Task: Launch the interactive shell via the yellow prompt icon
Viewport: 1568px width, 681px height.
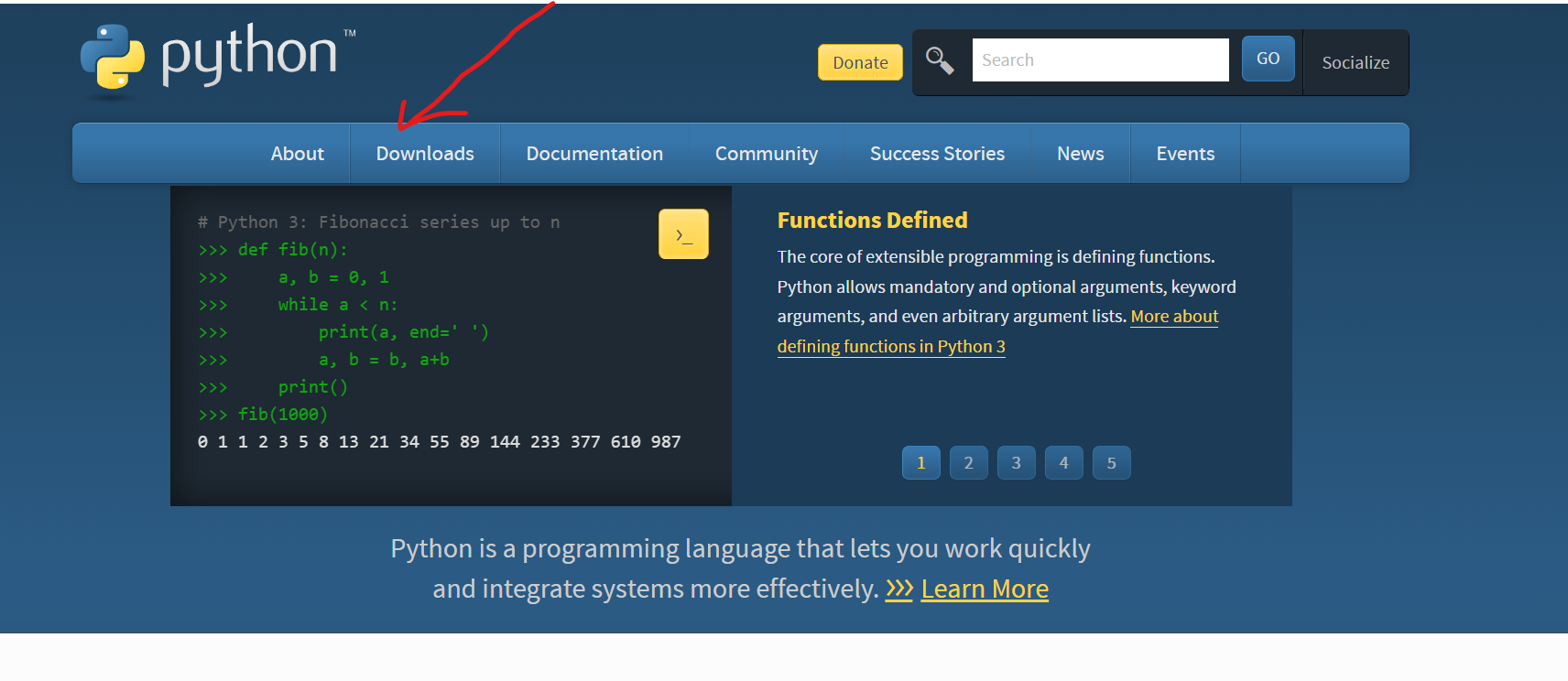Action: [683, 234]
